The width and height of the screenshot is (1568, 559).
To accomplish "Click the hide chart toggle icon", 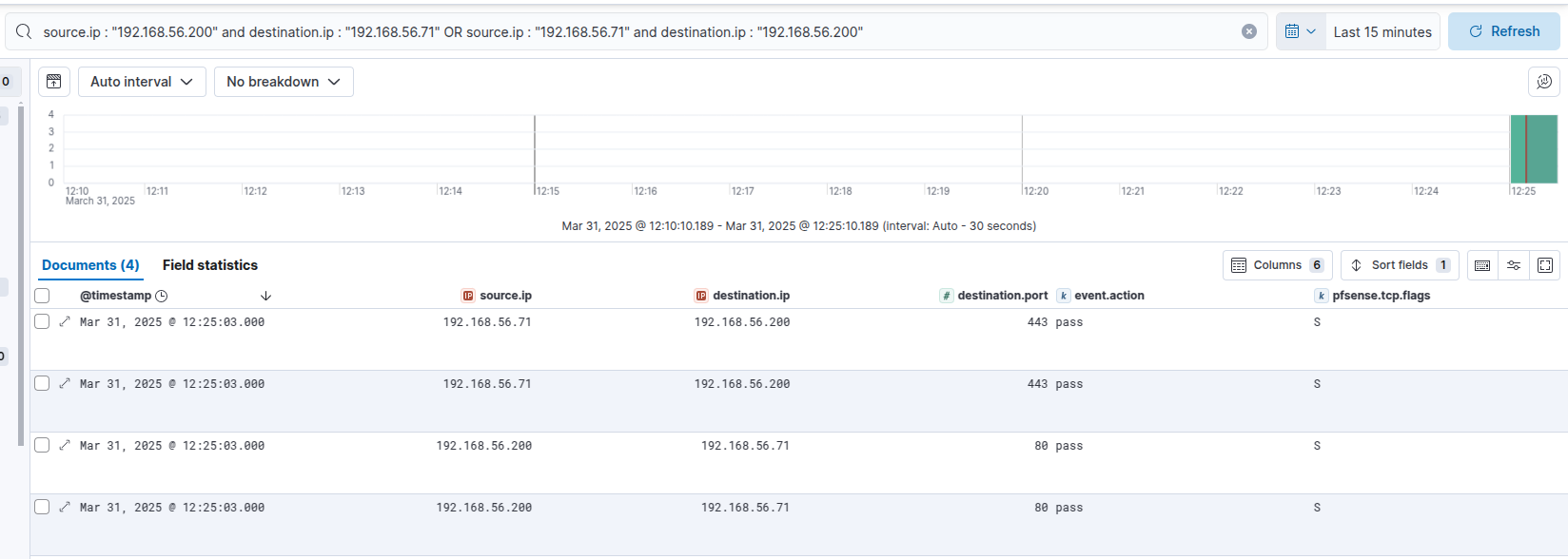I will [54, 82].
